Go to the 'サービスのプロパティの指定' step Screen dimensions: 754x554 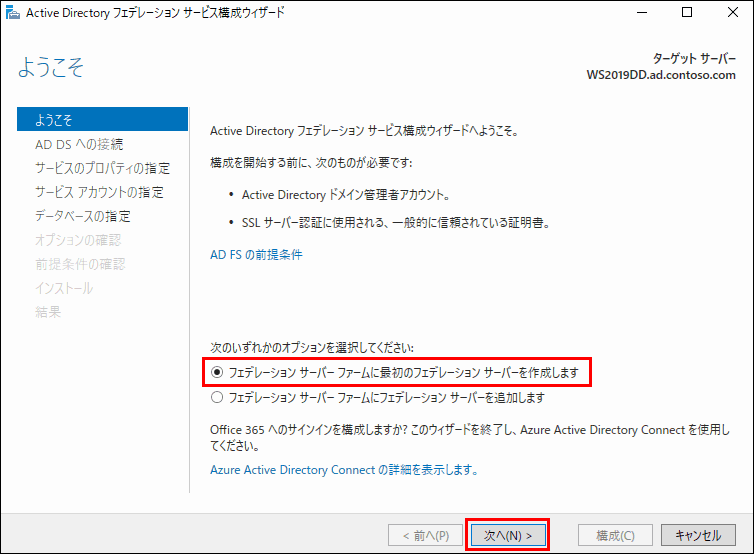point(102,168)
